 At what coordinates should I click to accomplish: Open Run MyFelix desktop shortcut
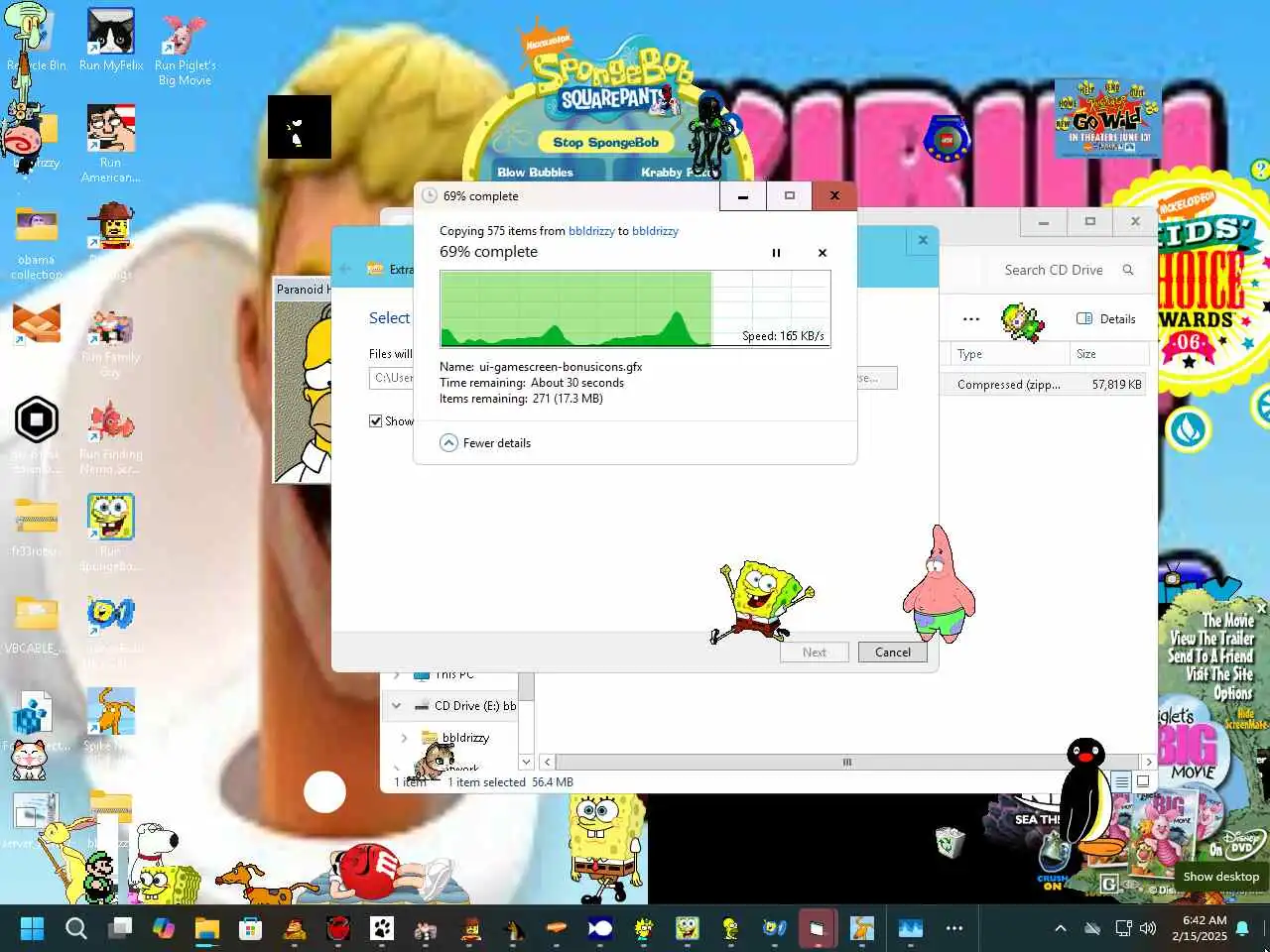[111, 40]
